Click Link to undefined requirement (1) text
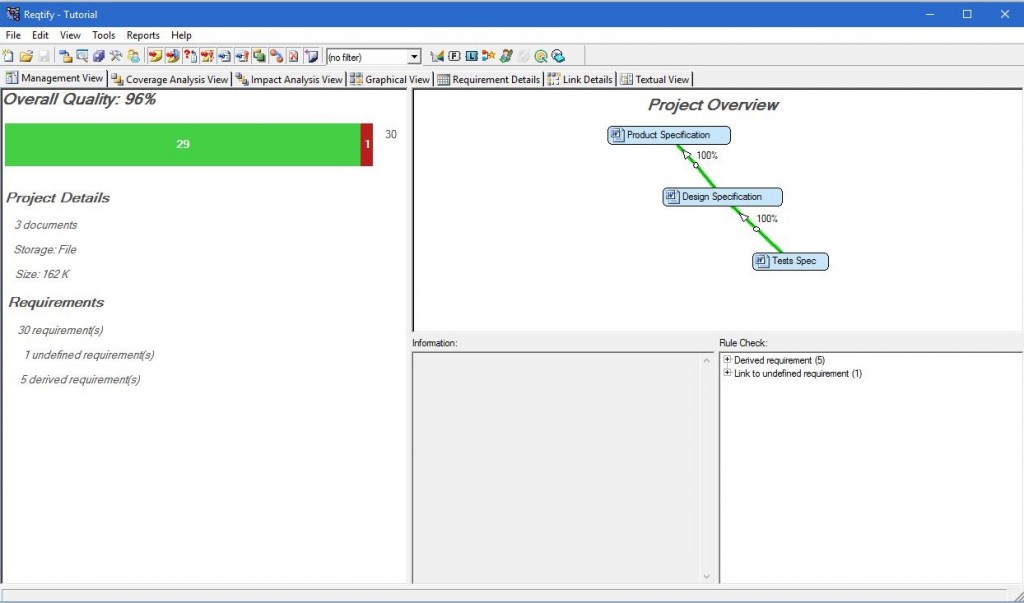 point(798,374)
